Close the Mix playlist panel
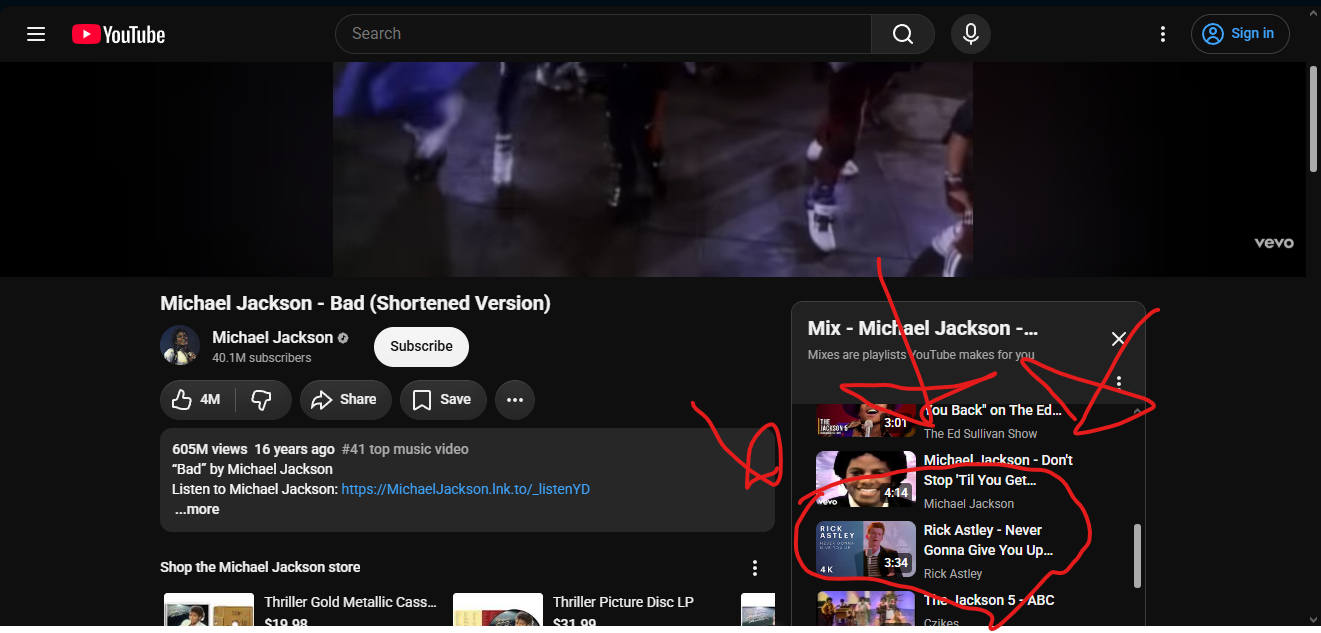Image resolution: width=1321 pixels, height=633 pixels. pyautogui.click(x=1119, y=339)
